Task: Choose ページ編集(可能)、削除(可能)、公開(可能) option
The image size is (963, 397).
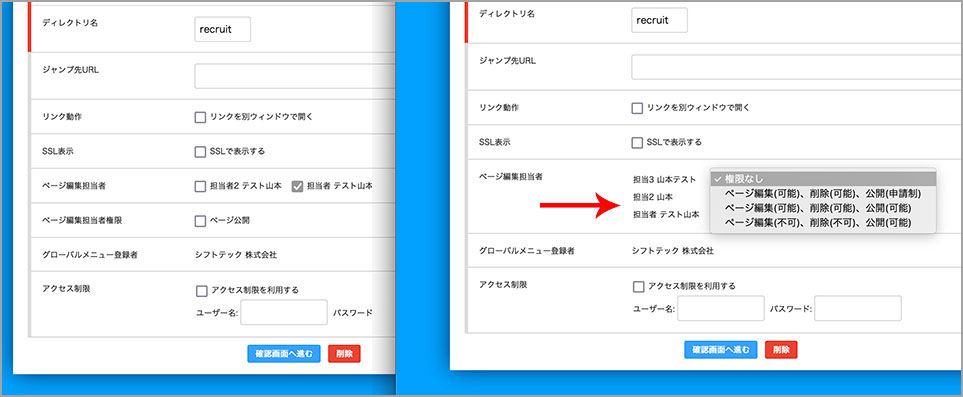Action: [822, 208]
